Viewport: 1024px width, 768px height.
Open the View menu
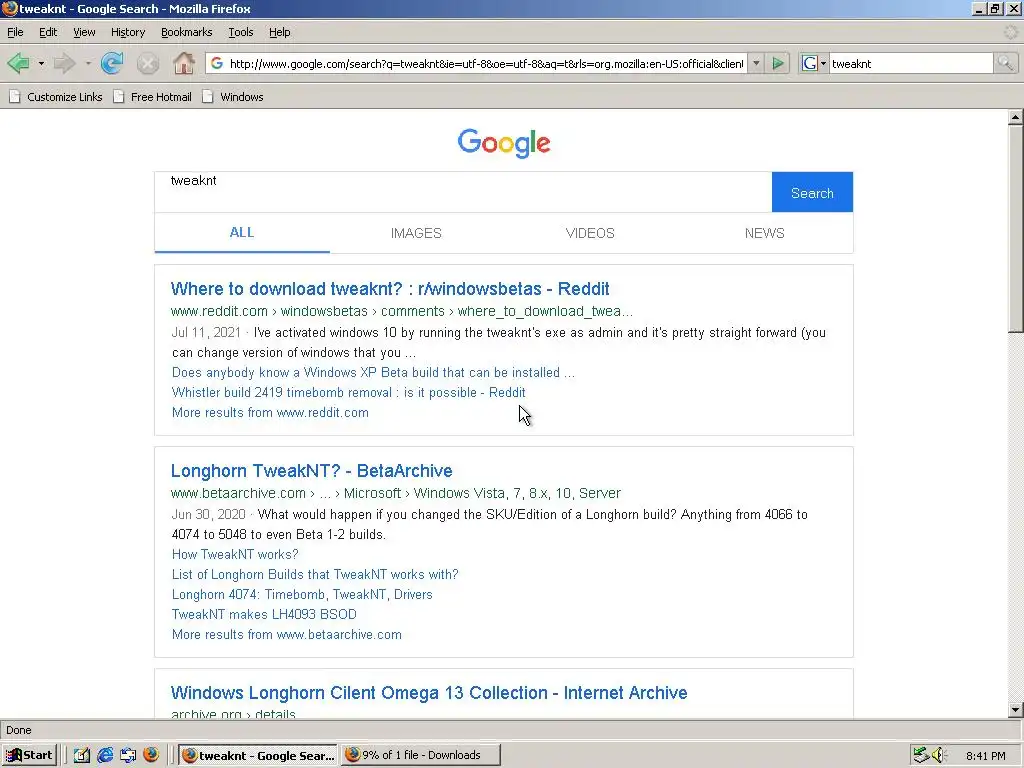click(x=84, y=32)
